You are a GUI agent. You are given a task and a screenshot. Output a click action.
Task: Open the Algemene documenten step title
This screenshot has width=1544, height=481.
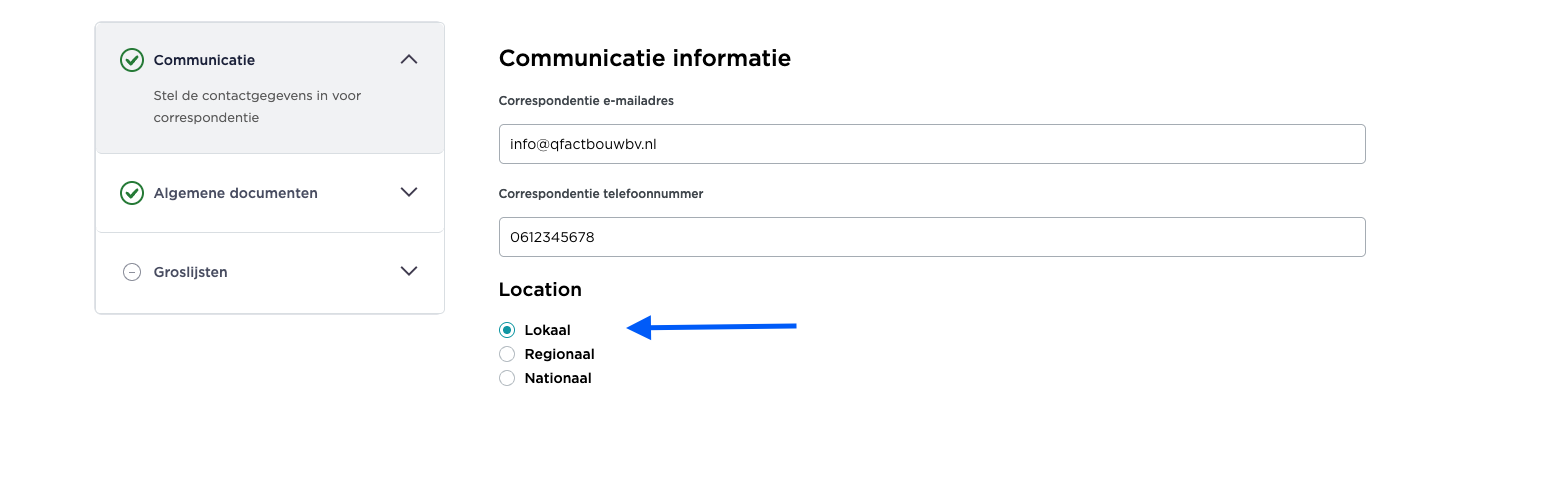[235, 193]
